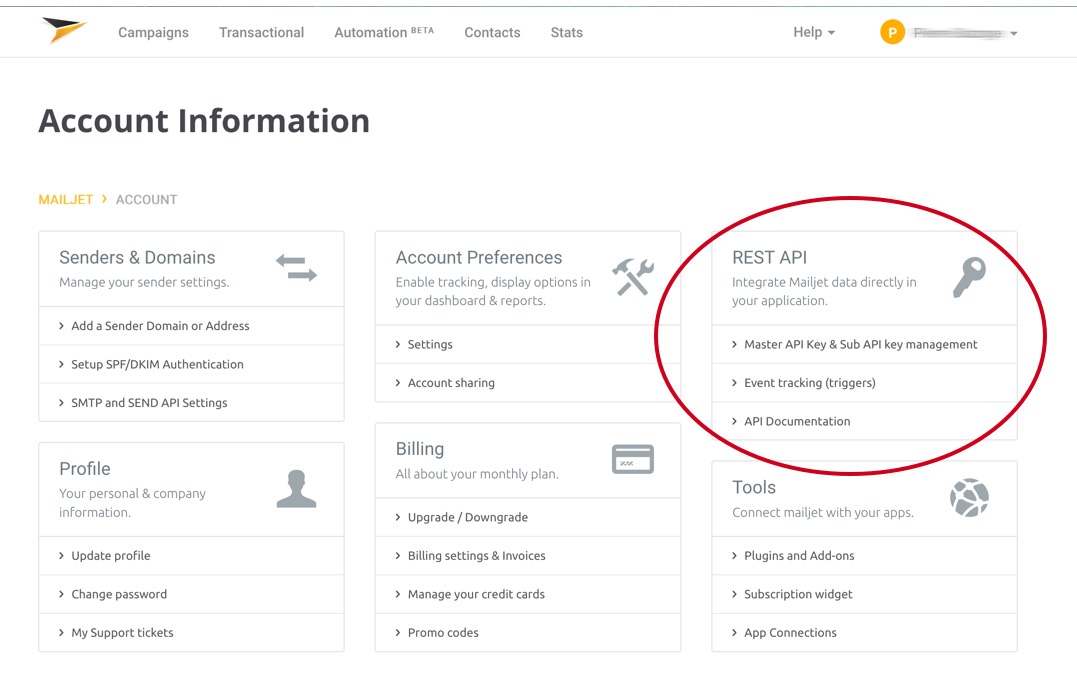Viewport: 1077px width, 682px height.
Task: Click the Mailjet paper plane logo
Action: point(64,30)
